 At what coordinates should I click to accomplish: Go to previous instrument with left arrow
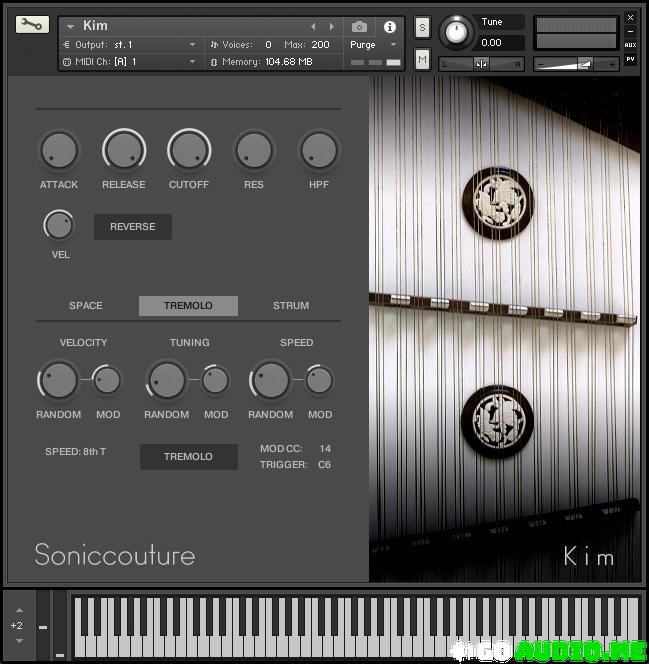(x=313, y=27)
